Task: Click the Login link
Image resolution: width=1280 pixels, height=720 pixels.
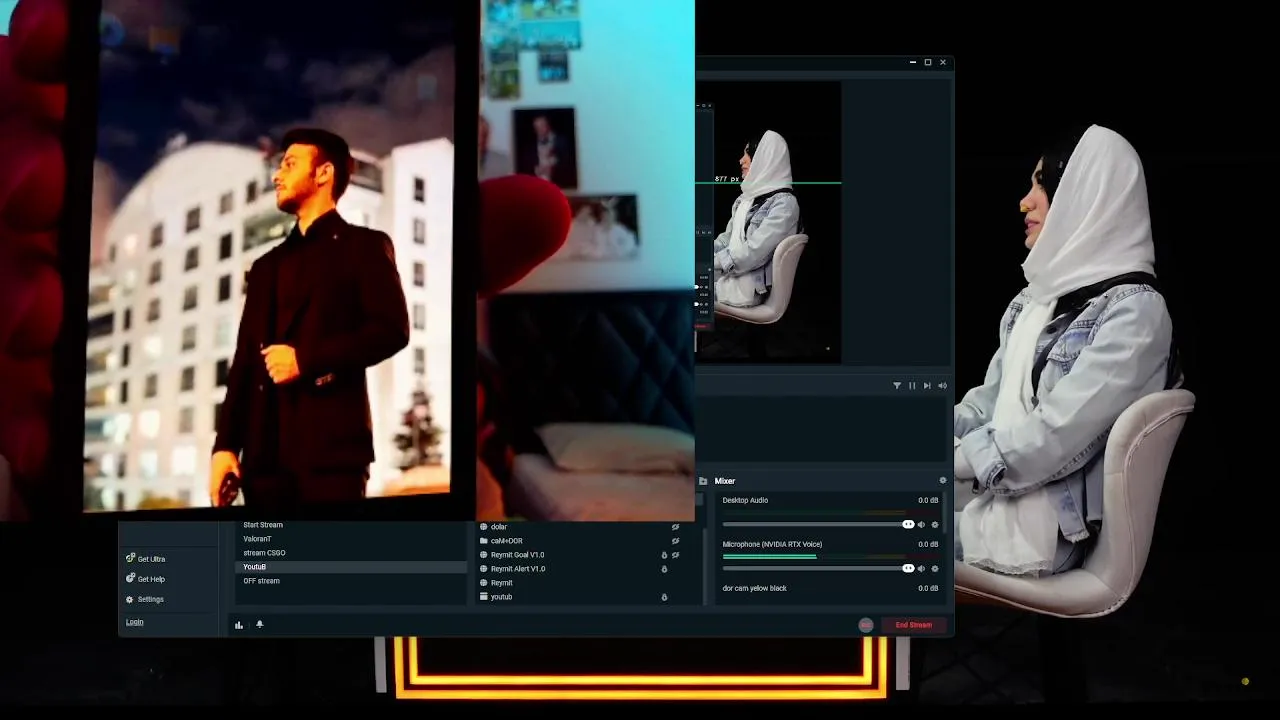Action: 134,622
